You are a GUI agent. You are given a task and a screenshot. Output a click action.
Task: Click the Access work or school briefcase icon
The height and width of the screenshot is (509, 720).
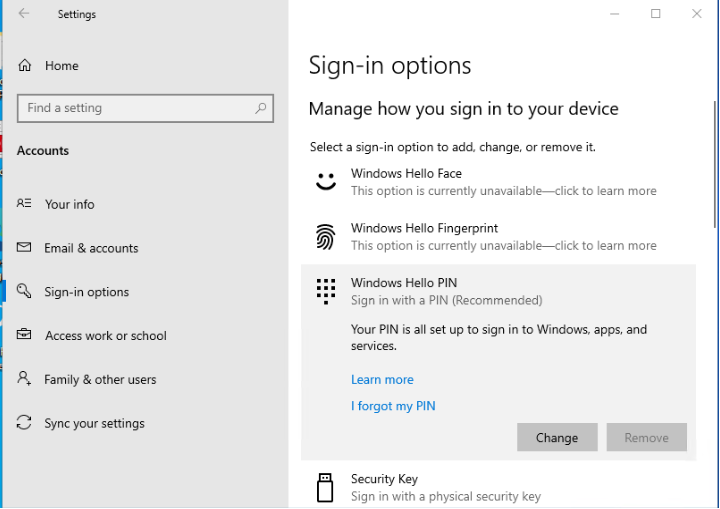[x=24, y=334]
